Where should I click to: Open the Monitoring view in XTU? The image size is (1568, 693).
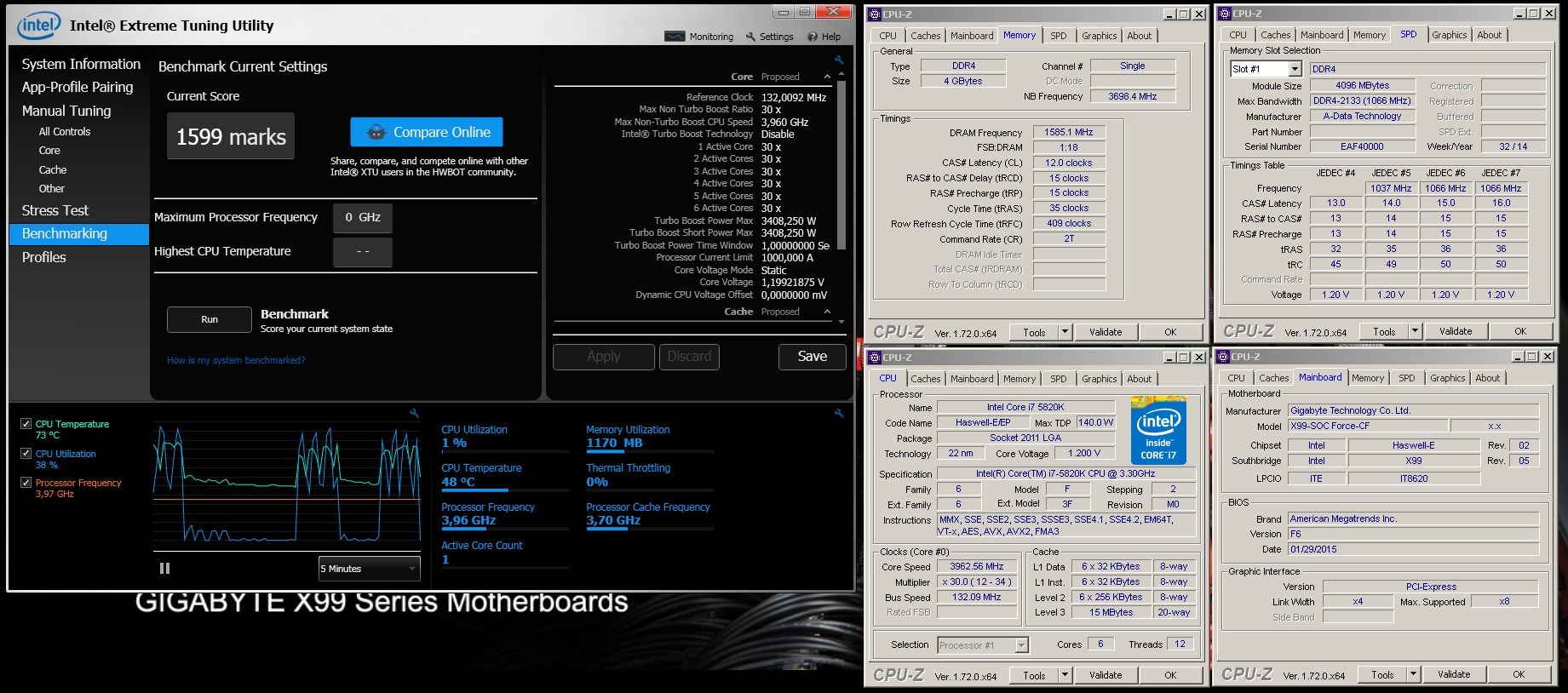(x=698, y=37)
